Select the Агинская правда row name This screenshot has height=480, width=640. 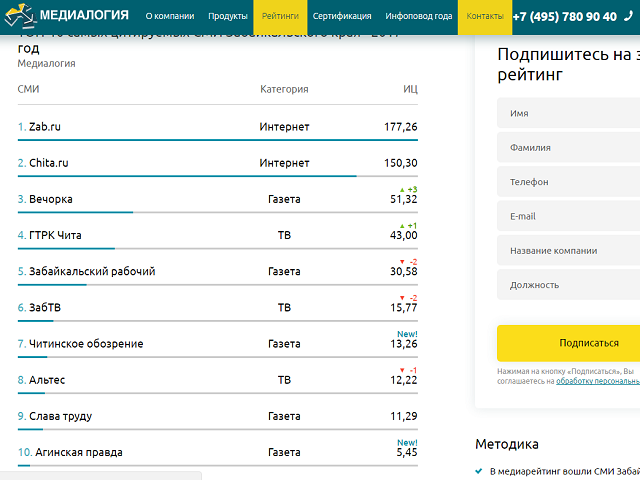tap(79, 452)
